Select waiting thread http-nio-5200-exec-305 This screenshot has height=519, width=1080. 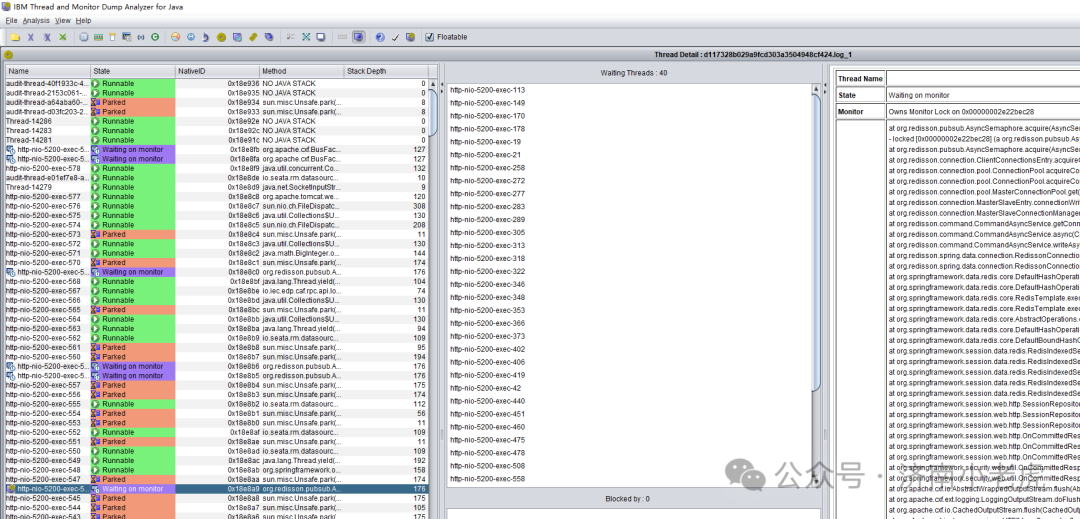pos(487,233)
